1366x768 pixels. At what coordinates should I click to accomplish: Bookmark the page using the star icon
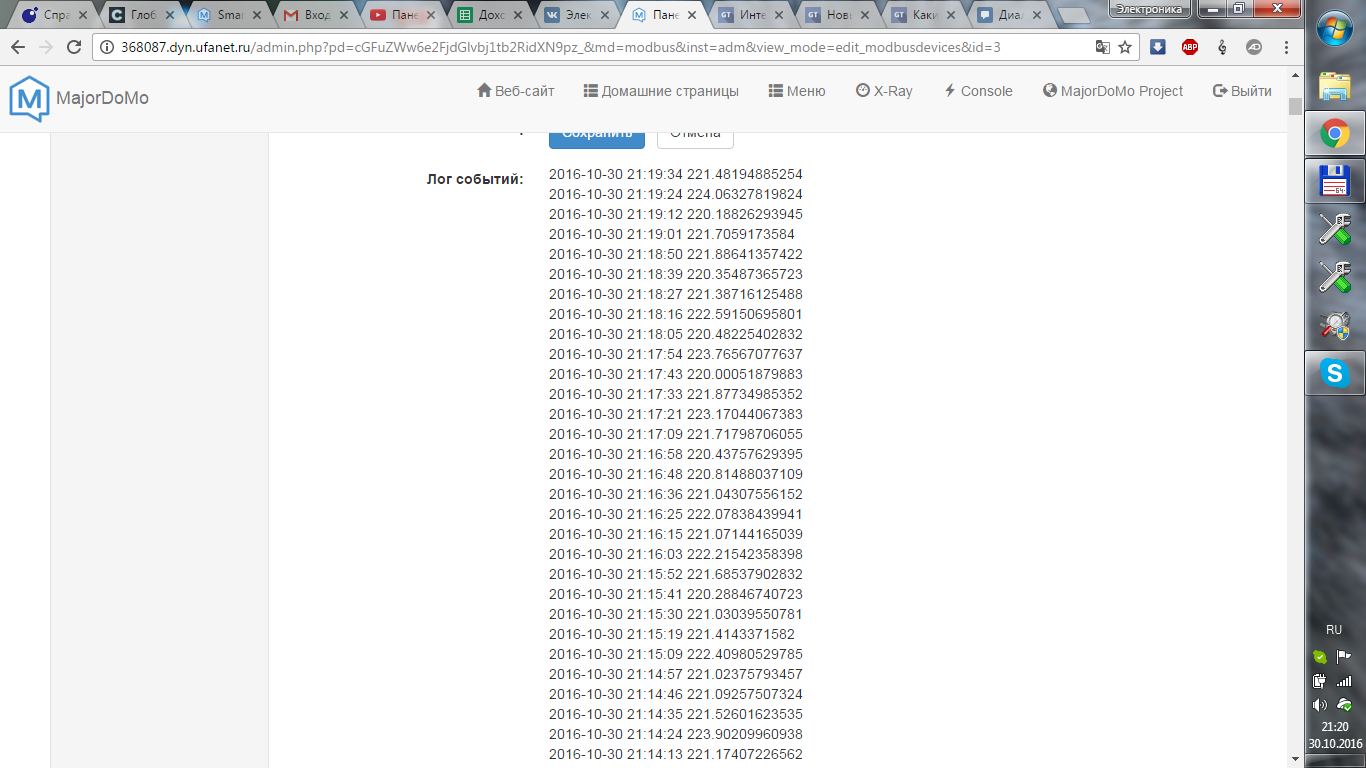click(1126, 46)
